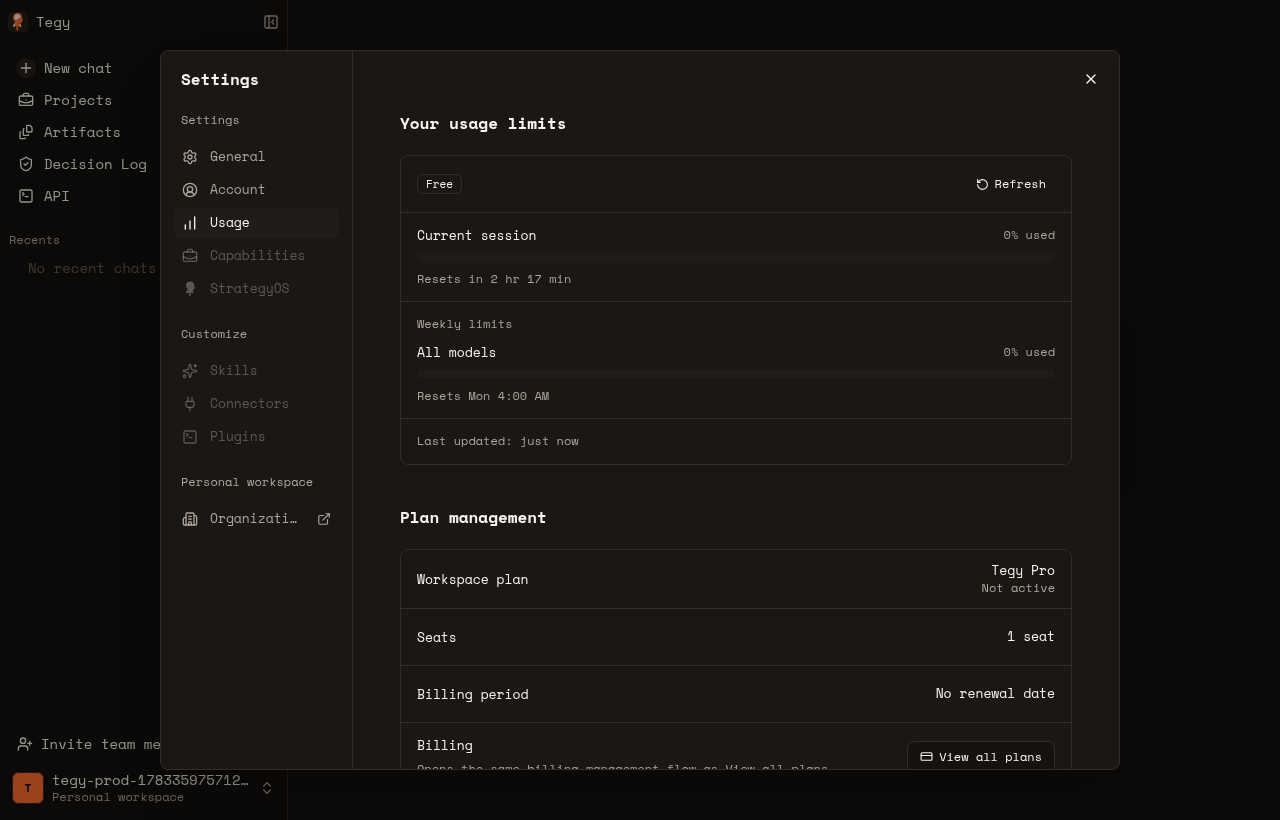Click the Capabilities icon

[x=190, y=256]
